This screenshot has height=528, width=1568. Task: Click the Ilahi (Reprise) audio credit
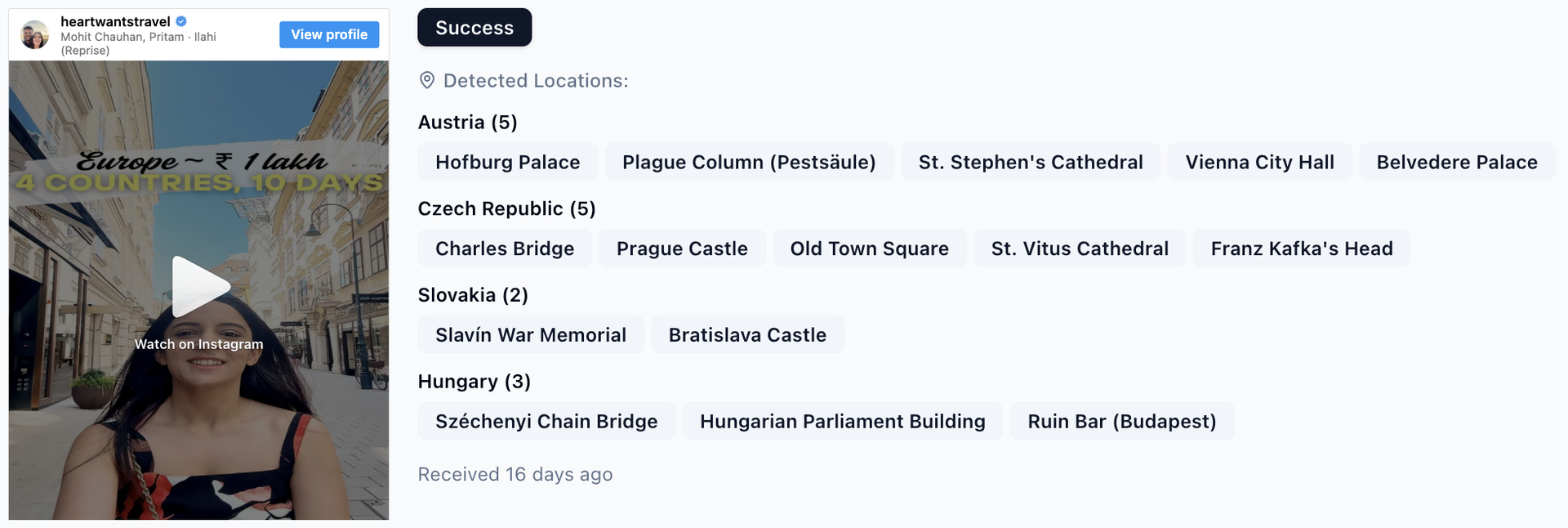(x=138, y=43)
